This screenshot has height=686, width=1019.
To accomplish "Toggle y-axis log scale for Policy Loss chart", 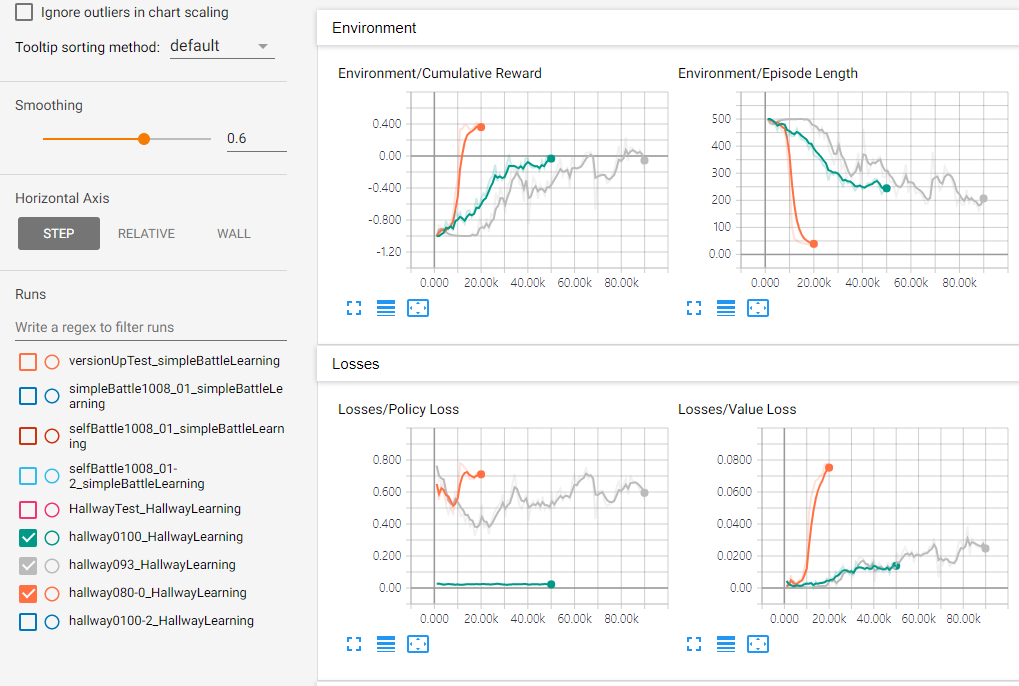I will [x=386, y=644].
